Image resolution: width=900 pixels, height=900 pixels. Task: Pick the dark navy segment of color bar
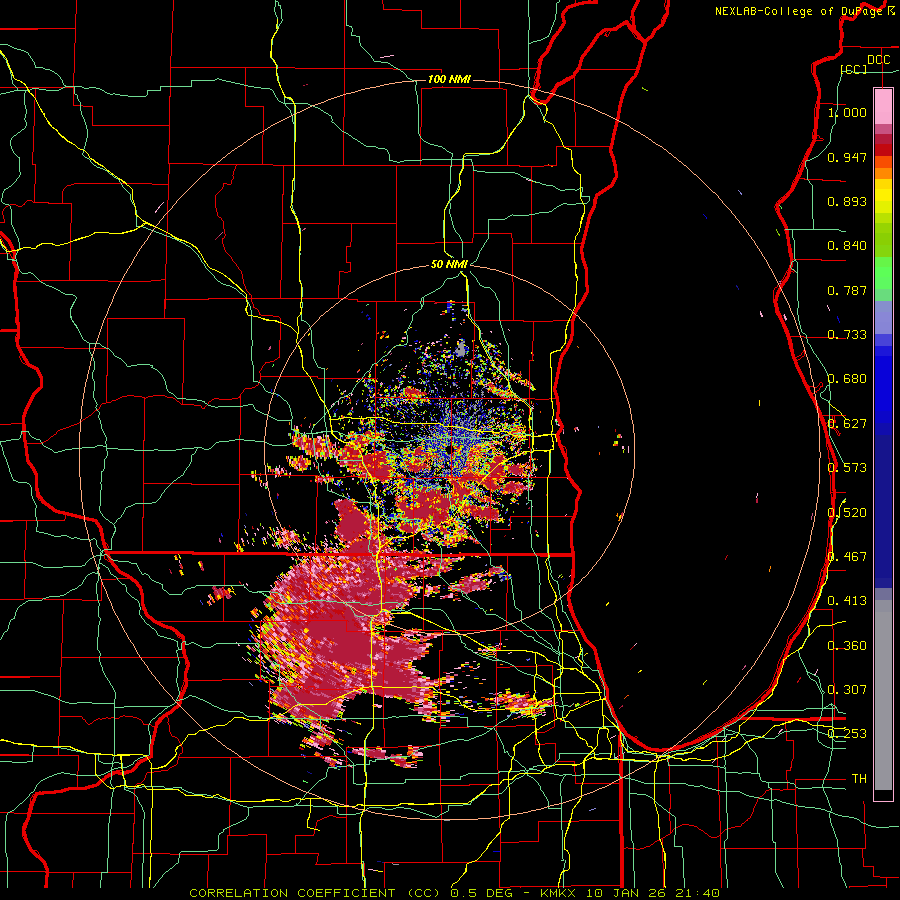click(883, 511)
